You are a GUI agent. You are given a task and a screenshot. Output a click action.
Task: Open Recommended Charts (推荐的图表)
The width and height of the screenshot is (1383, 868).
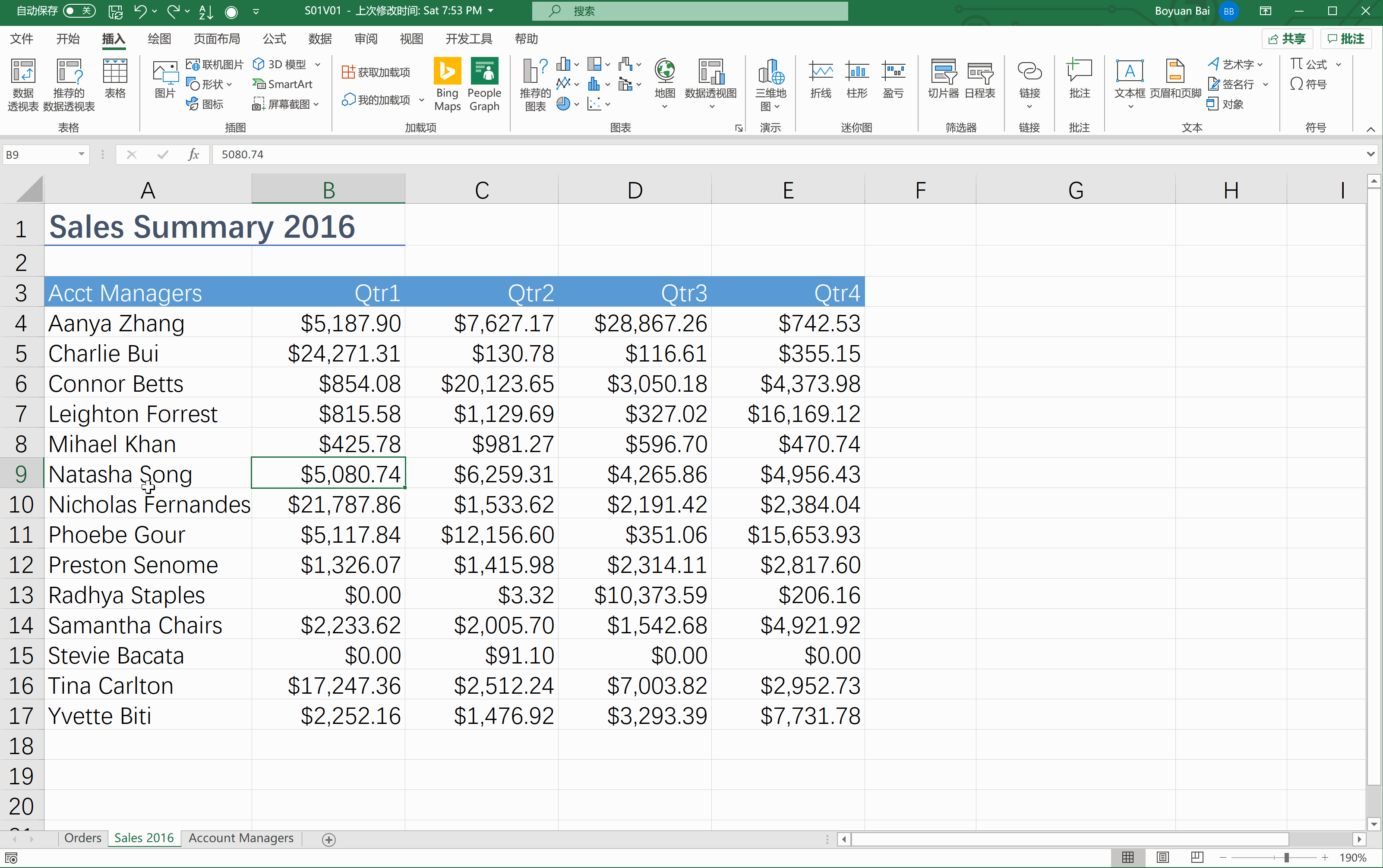535,85
